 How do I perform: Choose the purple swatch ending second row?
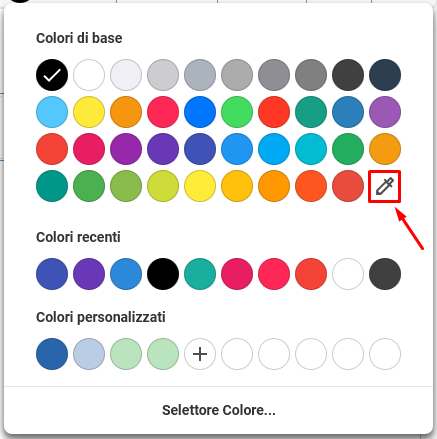(385, 112)
